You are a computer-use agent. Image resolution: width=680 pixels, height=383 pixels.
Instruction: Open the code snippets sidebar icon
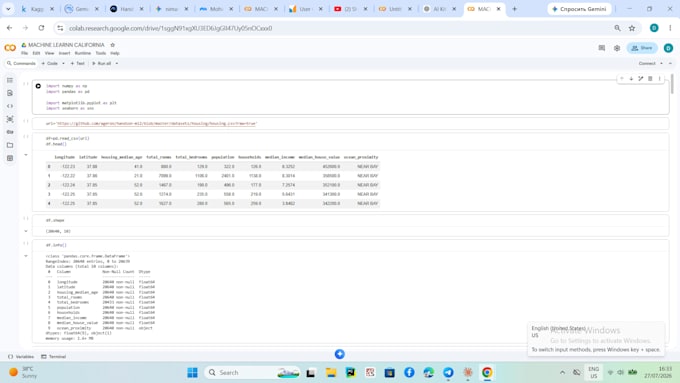tap(10, 106)
